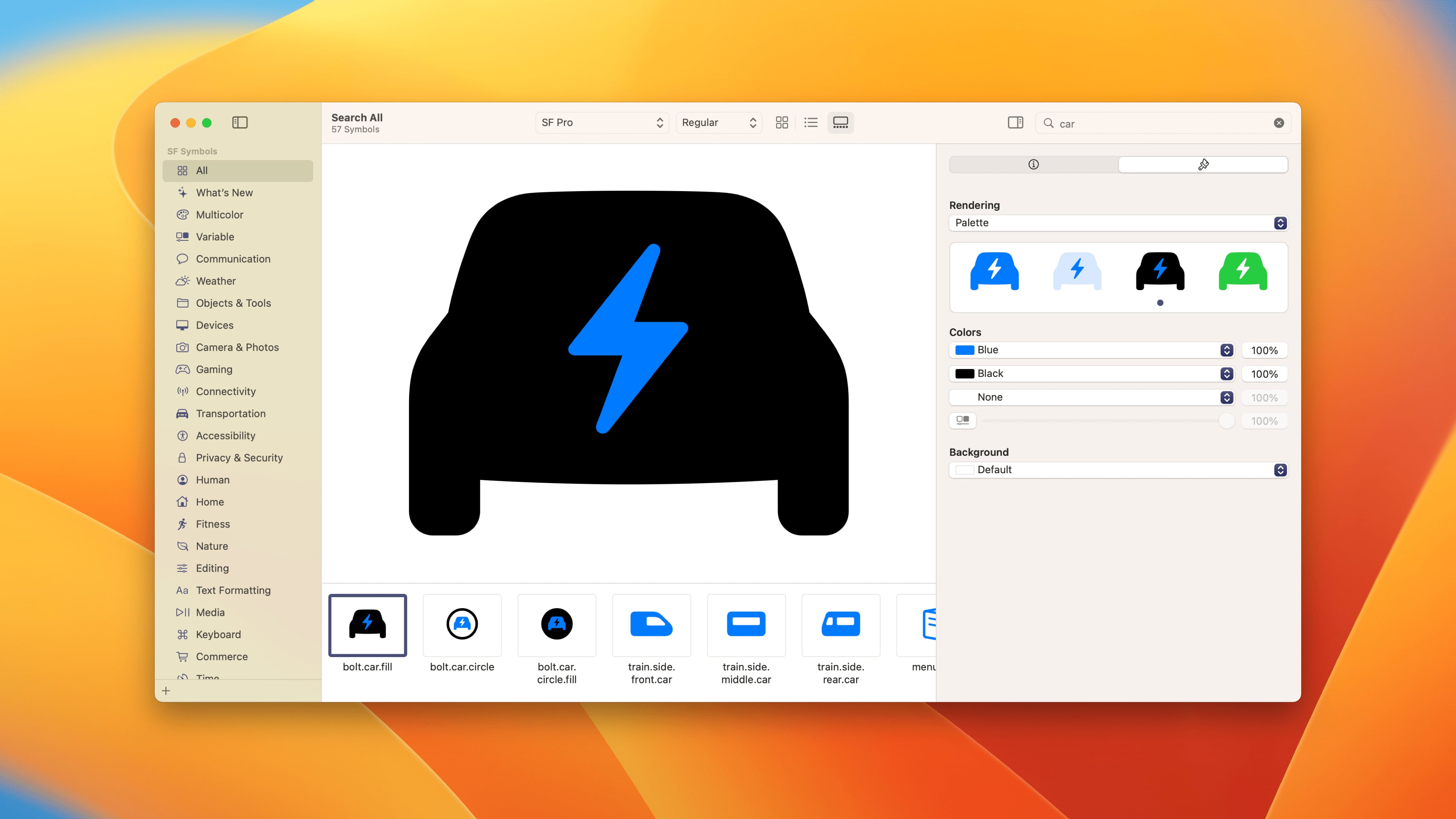Open the Background Default dropdown
Viewport: 1456px width, 819px height.
tap(1117, 470)
